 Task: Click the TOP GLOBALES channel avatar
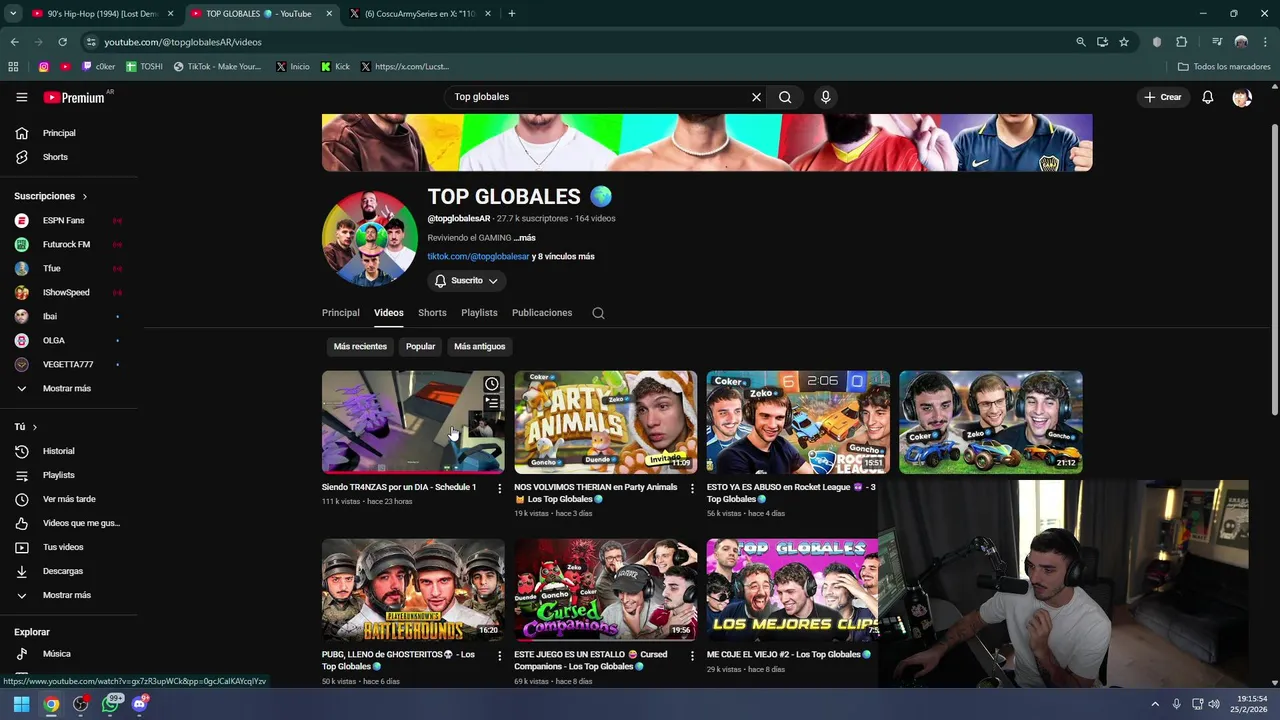(x=369, y=239)
